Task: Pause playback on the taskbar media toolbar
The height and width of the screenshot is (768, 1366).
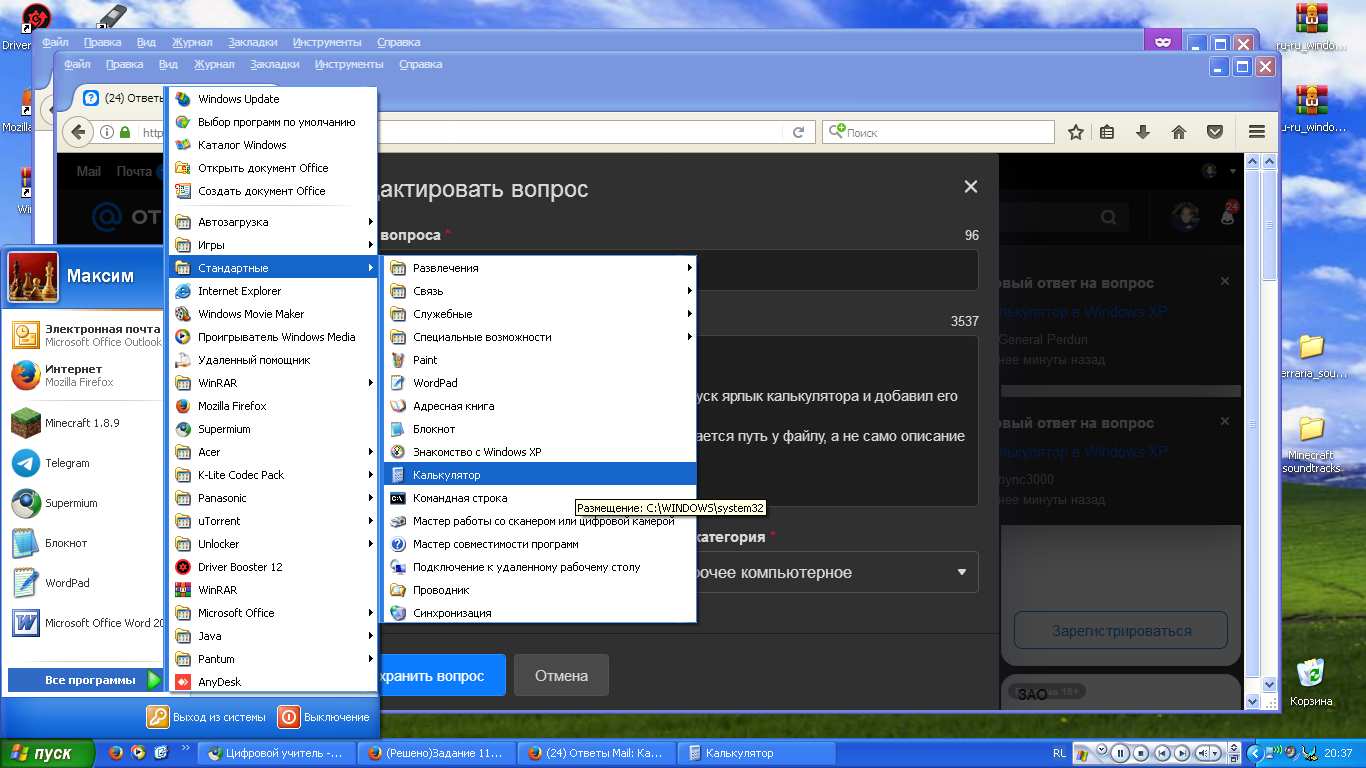Action: (x=1121, y=753)
